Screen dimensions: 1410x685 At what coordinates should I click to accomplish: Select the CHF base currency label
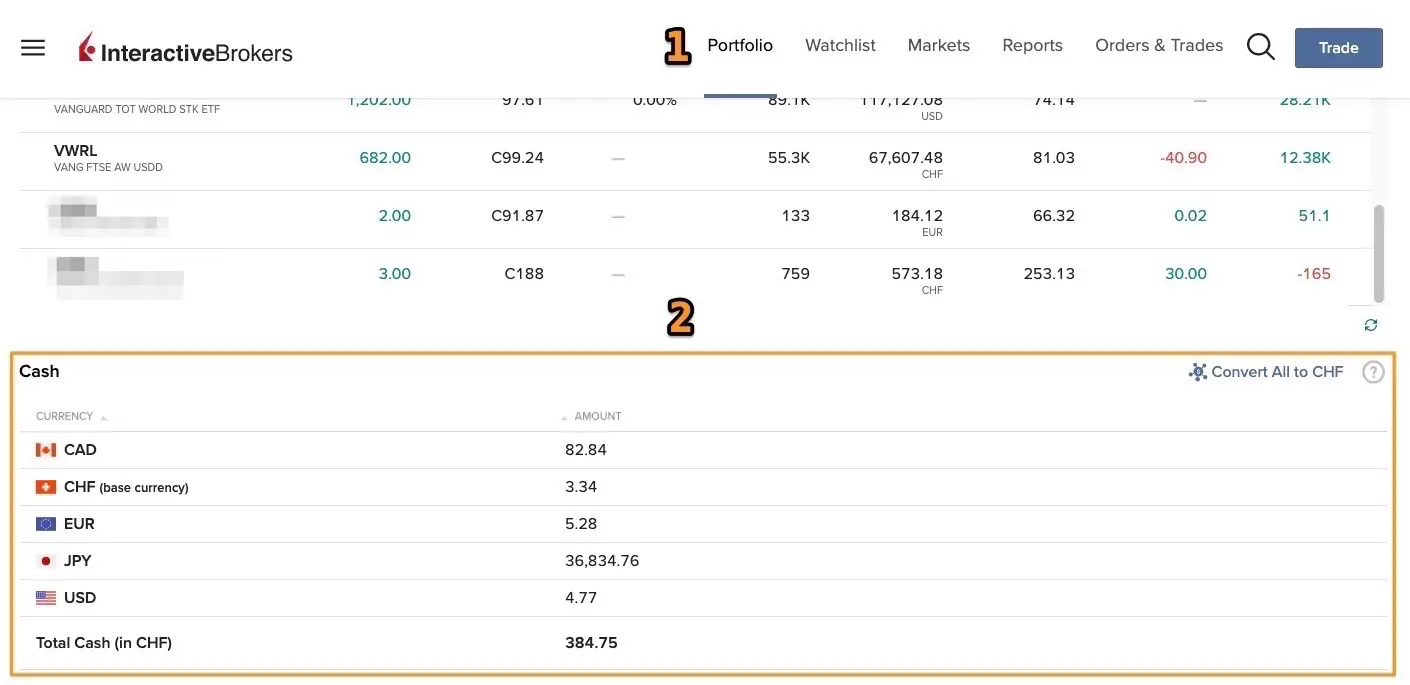(x=126, y=487)
